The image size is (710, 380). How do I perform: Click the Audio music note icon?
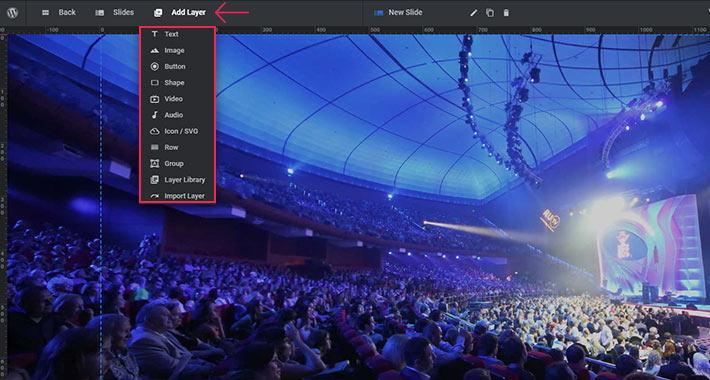[x=155, y=115]
